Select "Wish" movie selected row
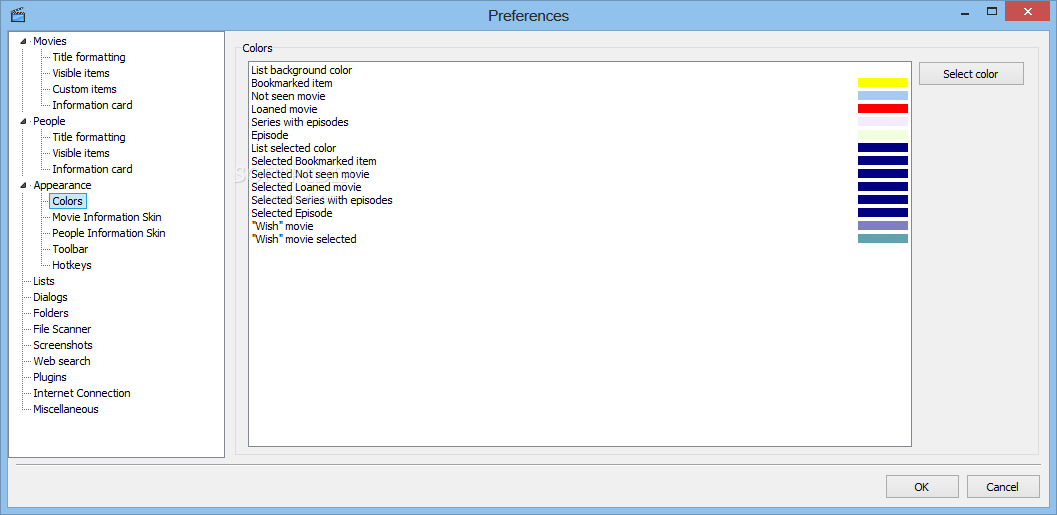This screenshot has height=515, width=1057. 580,239
